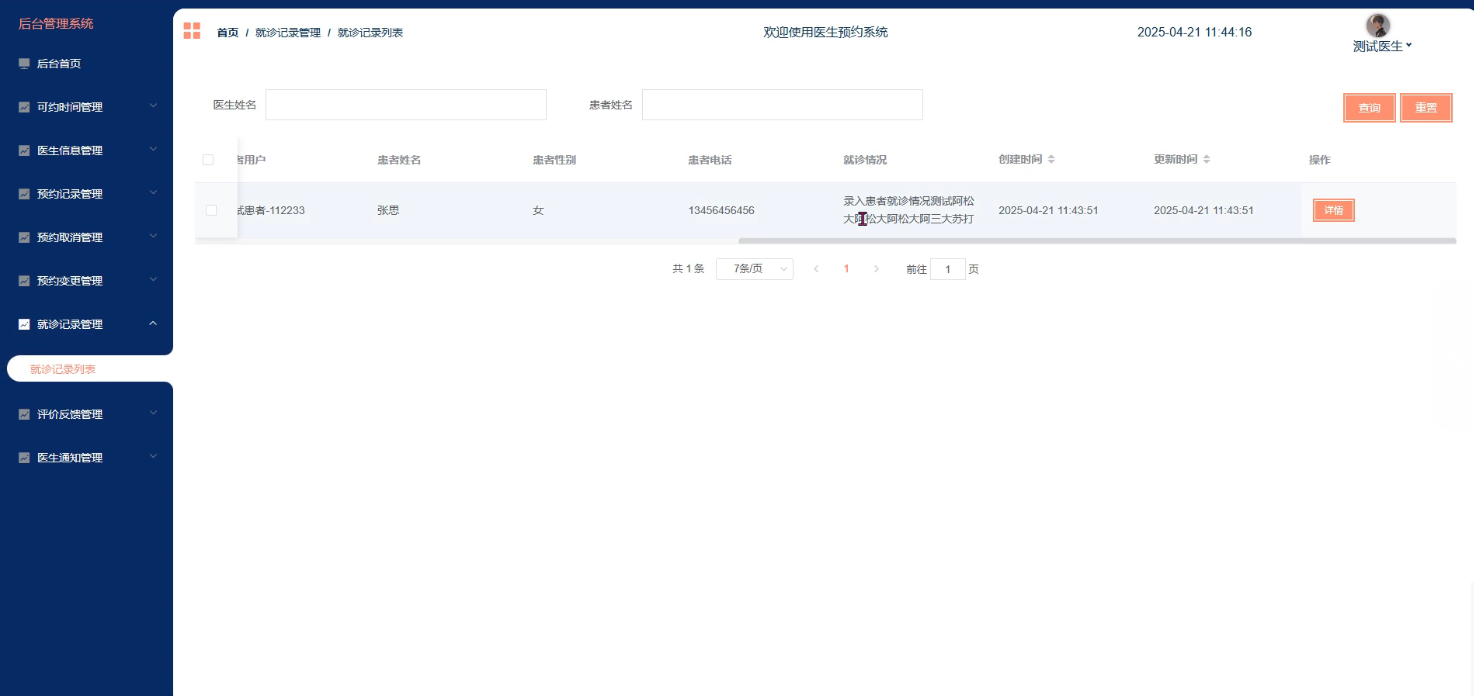
Task: Open 后台首页 menu item
Action: click(x=59, y=63)
